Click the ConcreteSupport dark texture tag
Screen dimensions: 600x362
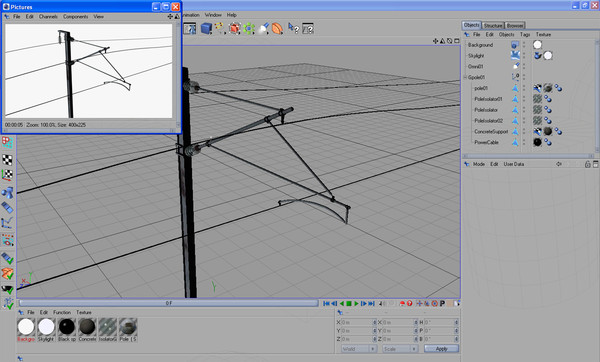[548, 131]
